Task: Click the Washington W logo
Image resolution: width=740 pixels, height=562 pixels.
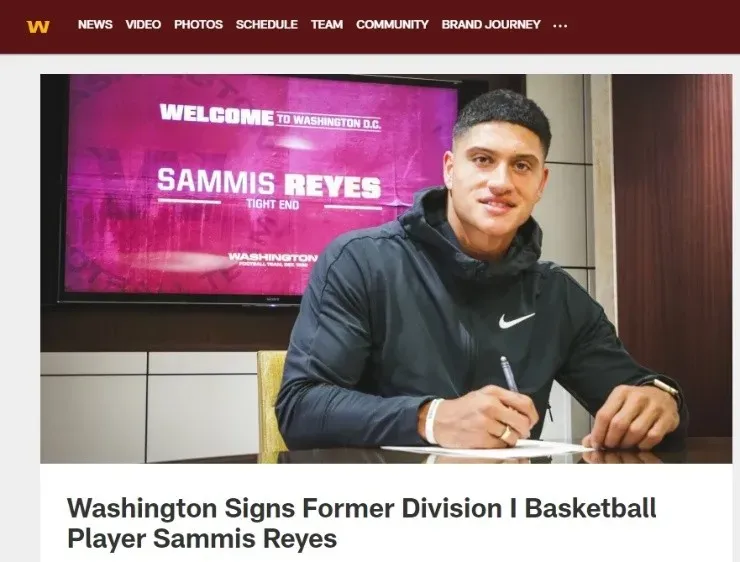Action: pyautogui.click(x=38, y=26)
